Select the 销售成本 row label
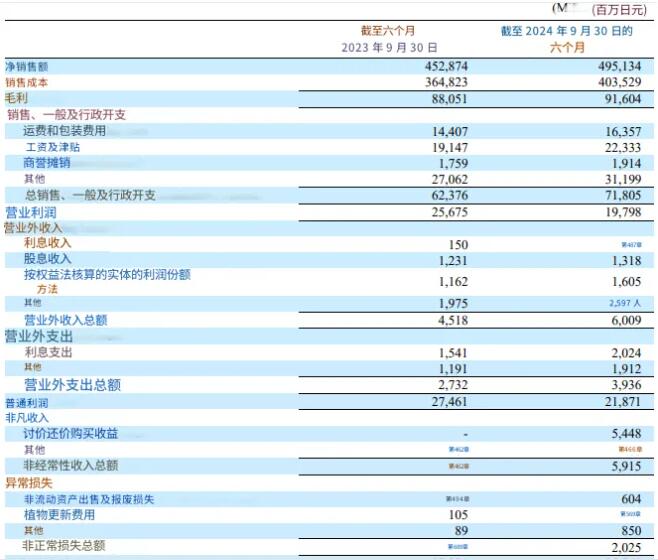Viewport: 658px width, 560px height. 27,82
